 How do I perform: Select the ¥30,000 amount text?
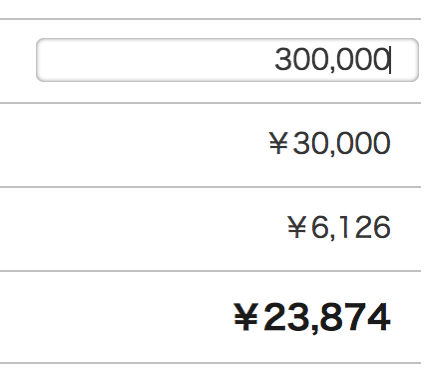click(329, 143)
